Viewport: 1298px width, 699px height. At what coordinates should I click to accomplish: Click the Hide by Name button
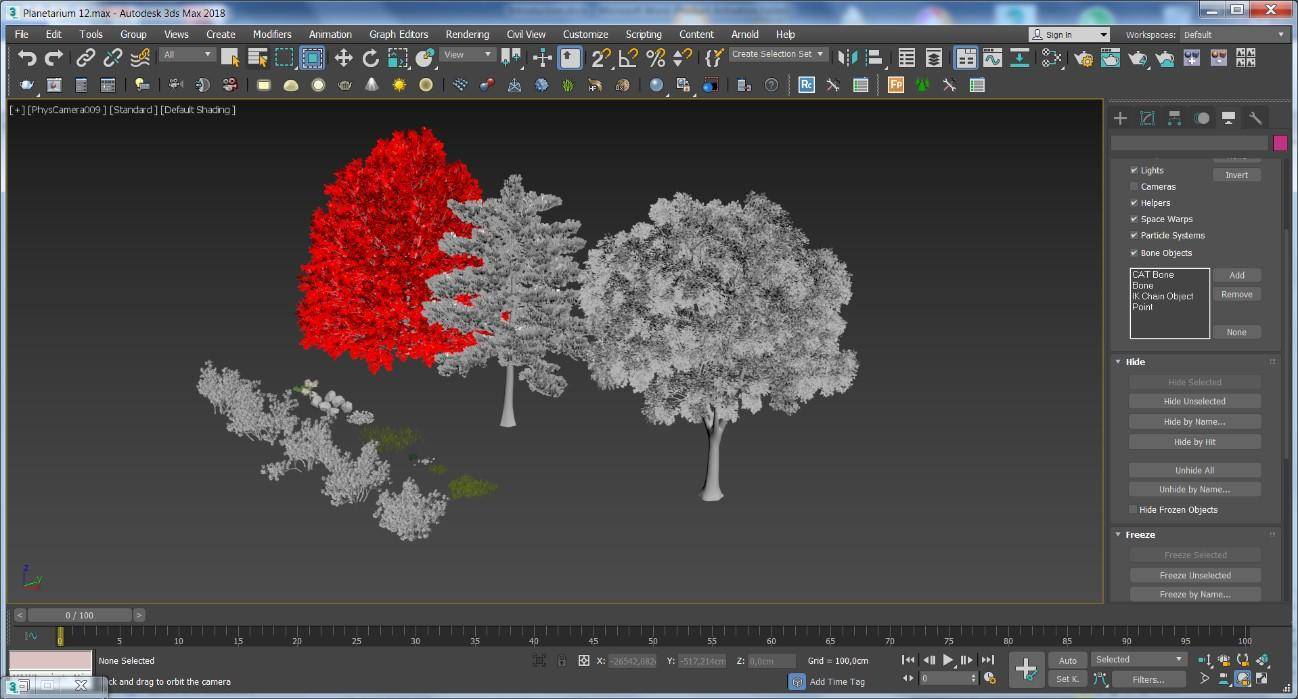[x=1194, y=421]
